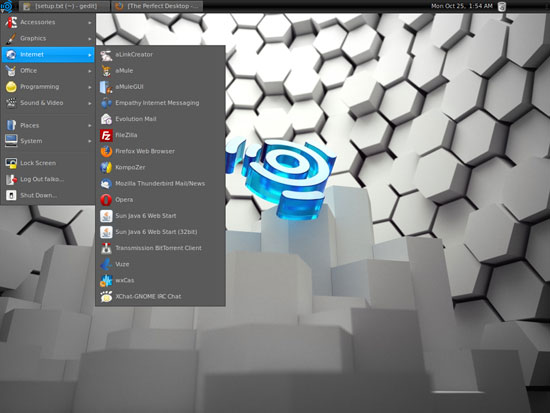
Task: Choose Lock Screen from the menu
Action: pyautogui.click(x=48, y=163)
